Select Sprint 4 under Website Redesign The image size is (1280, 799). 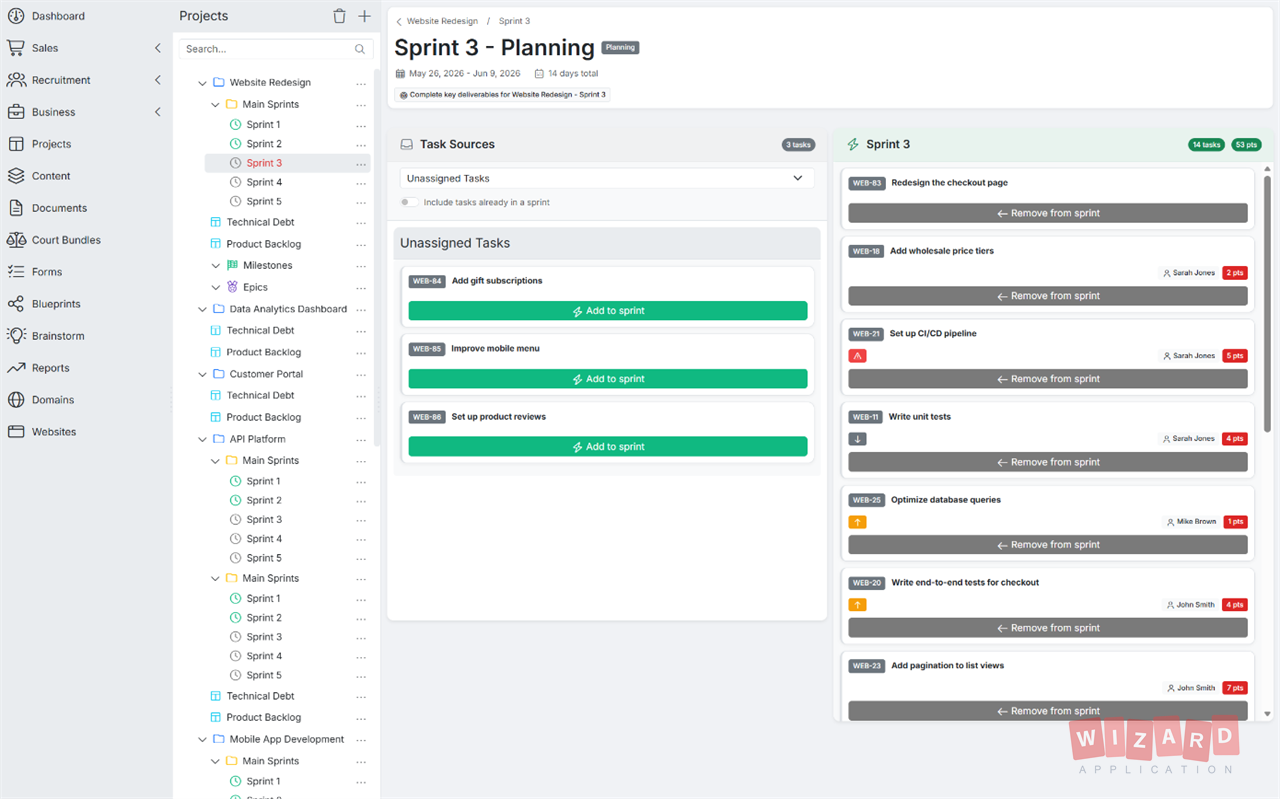tap(264, 182)
